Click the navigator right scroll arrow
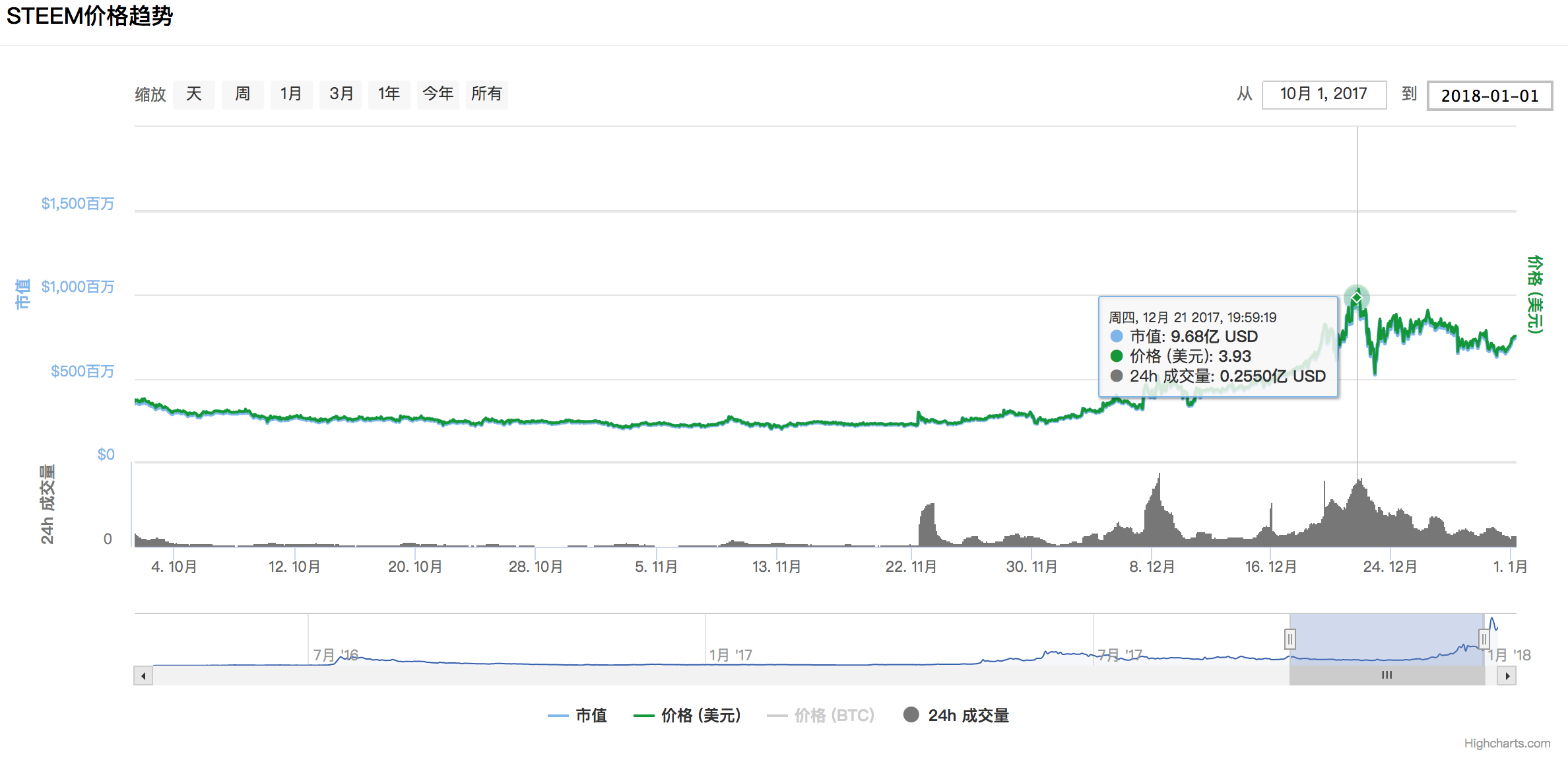The height and width of the screenshot is (762, 1568). (1507, 675)
